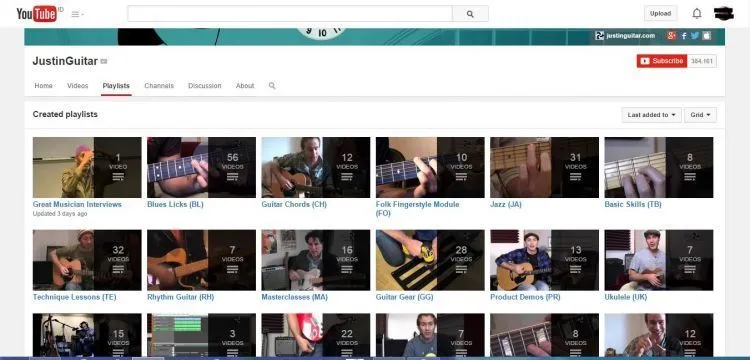
Task: Open the Guitar Chords (CH) link
Action: 294,205
